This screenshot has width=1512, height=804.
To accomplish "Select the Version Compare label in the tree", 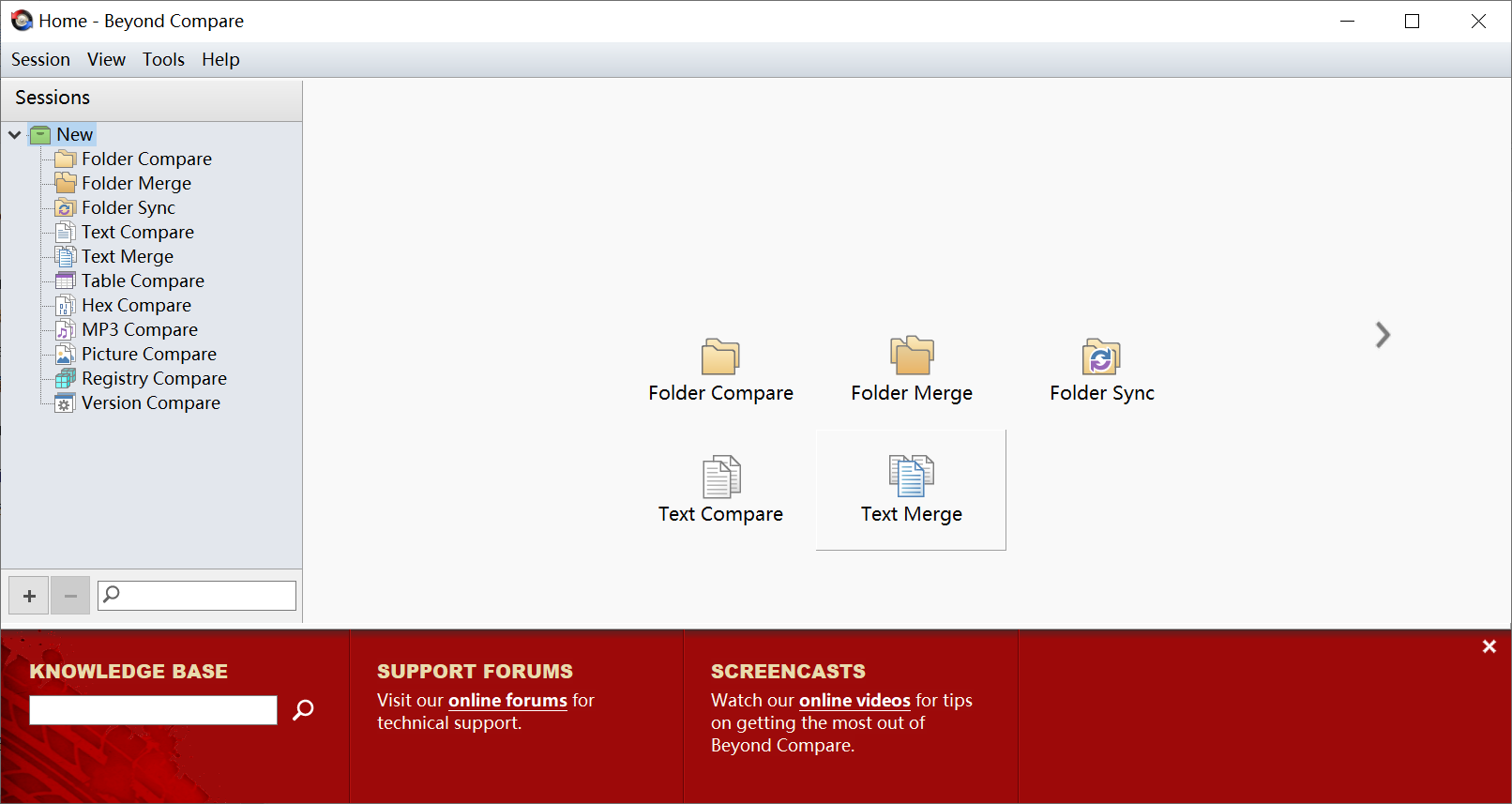I will [x=151, y=402].
